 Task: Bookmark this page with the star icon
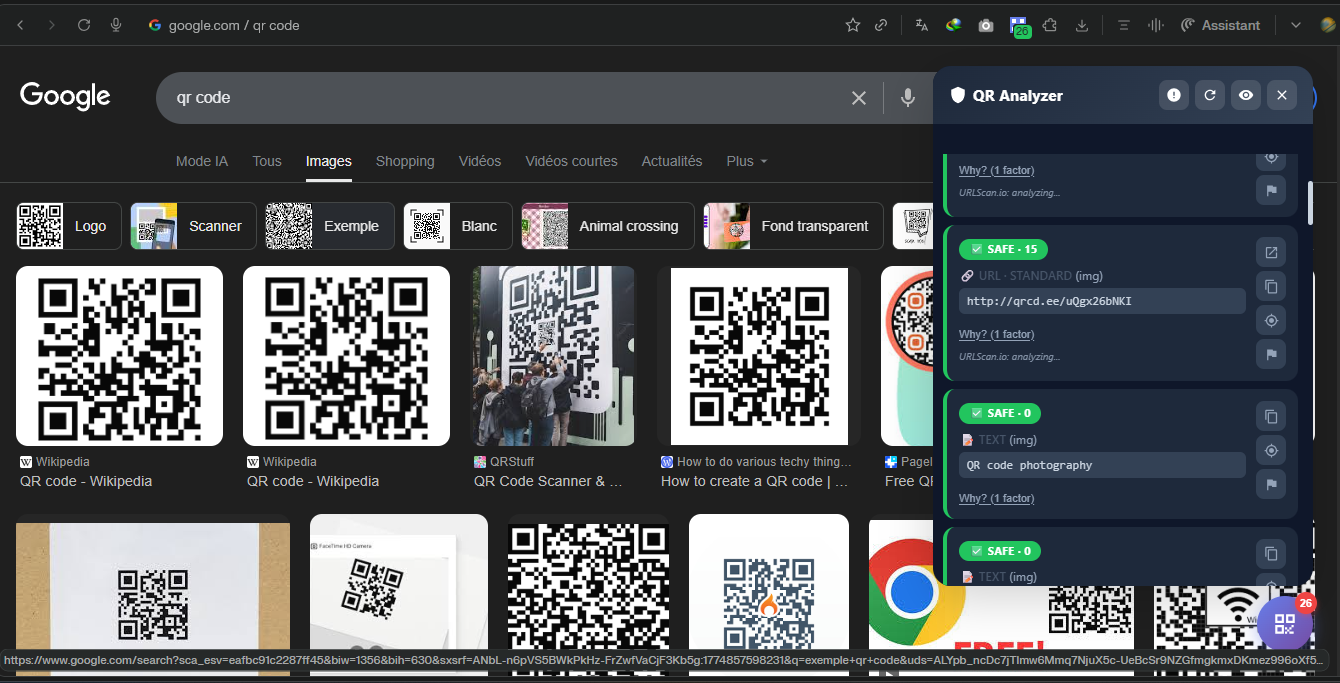(x=853, y=25)
